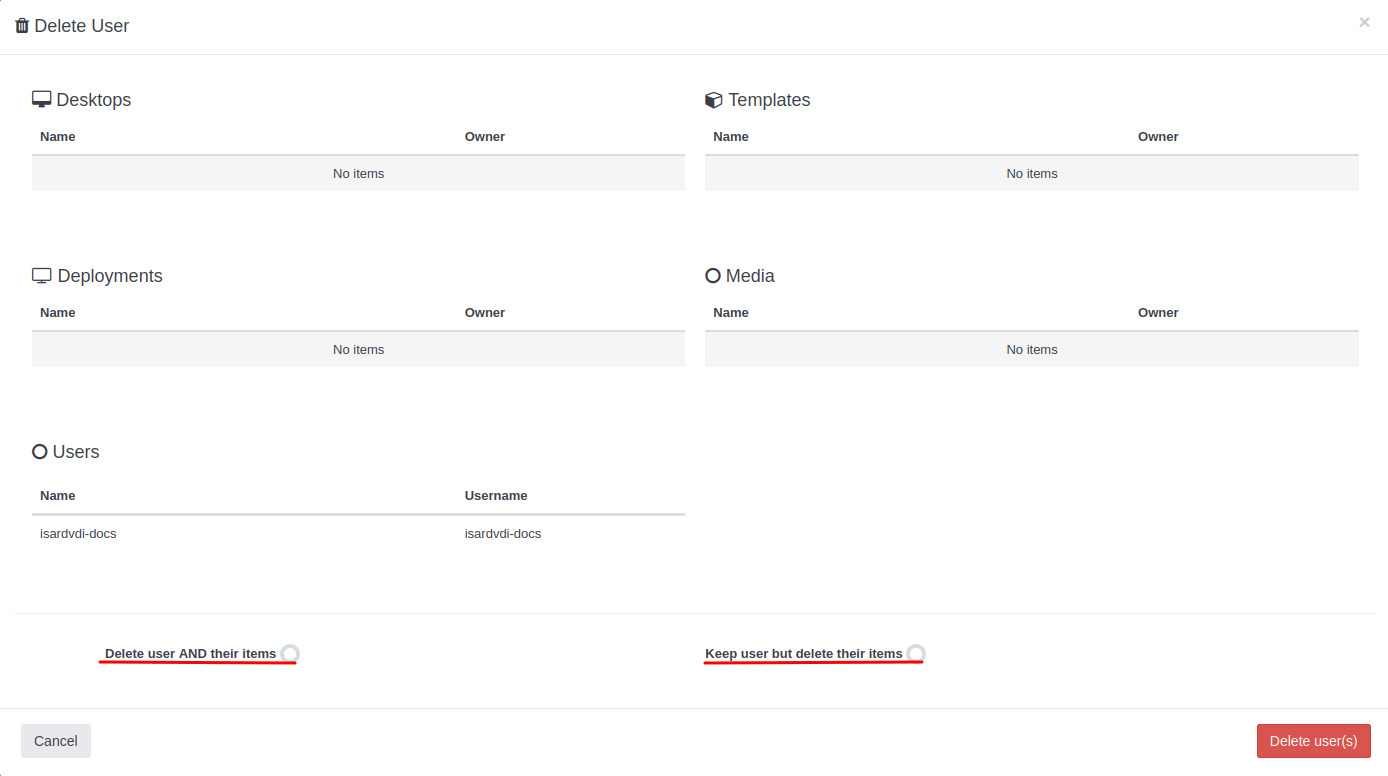Viewport: 1388px width, 776px height.
Task: Click the Owner column header in the Templates table
Action: 1158,137
